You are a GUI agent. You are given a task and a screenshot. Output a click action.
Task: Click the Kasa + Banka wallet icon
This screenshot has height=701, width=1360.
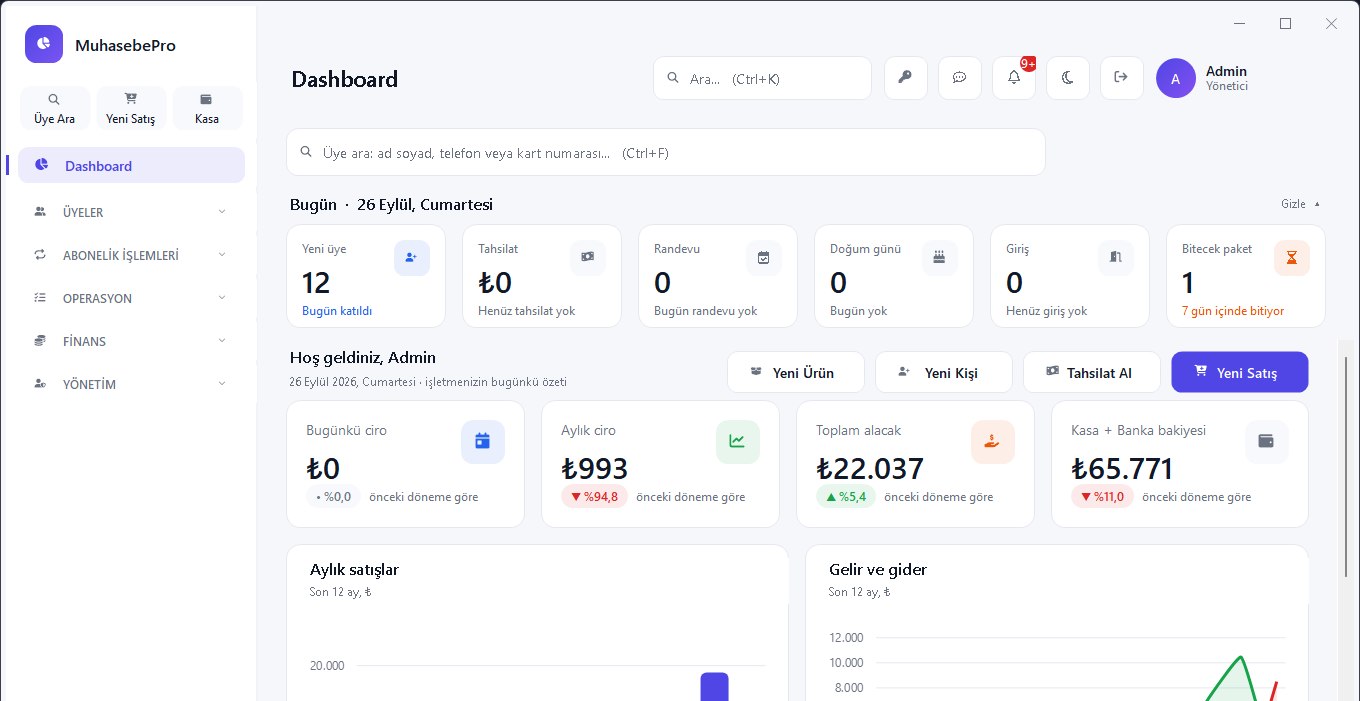1267,442
